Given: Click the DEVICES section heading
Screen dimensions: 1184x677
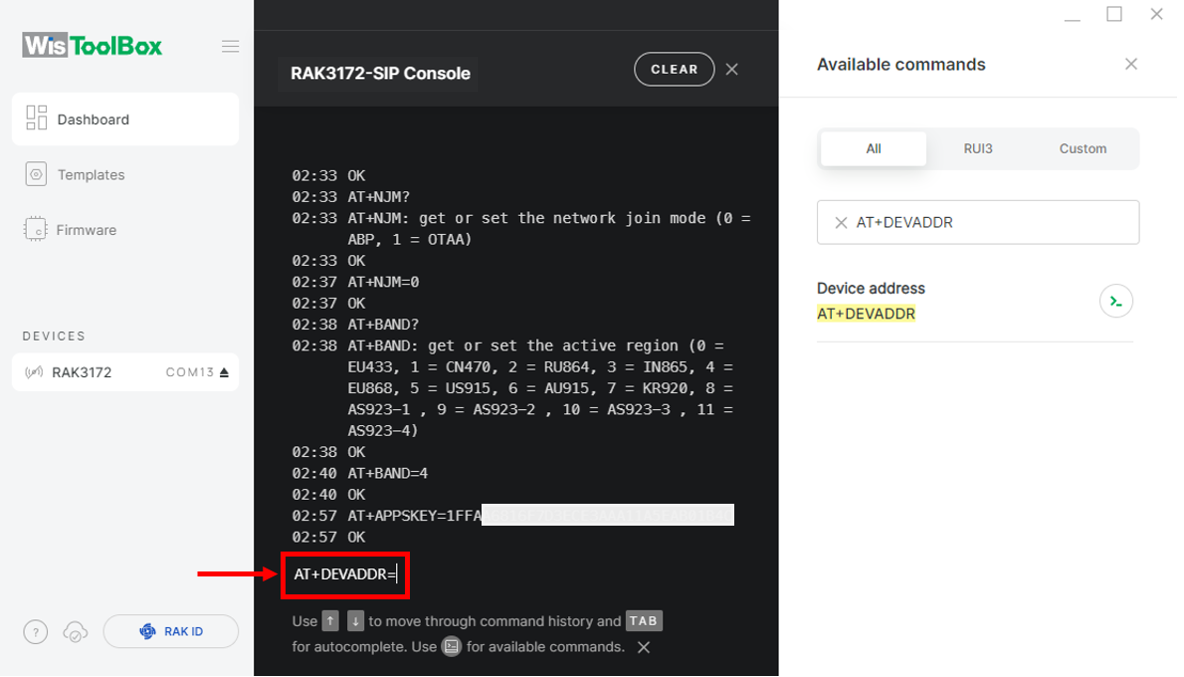Looking at the screenshot, I should coord(54,336).
